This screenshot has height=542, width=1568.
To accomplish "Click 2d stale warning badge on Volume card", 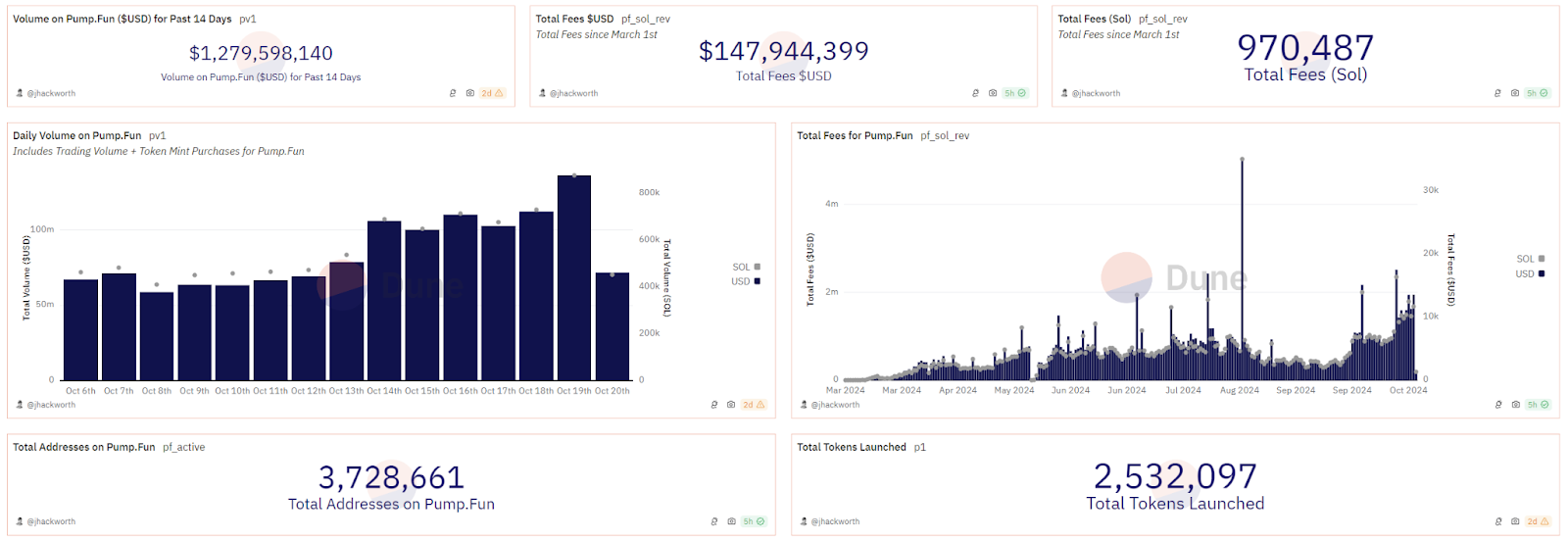I will point(492,93).
